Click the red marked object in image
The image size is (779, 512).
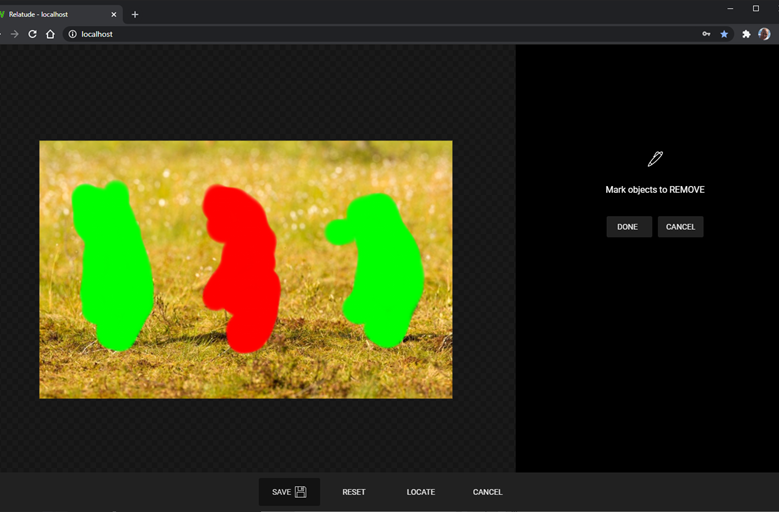[x=242, y=269]
